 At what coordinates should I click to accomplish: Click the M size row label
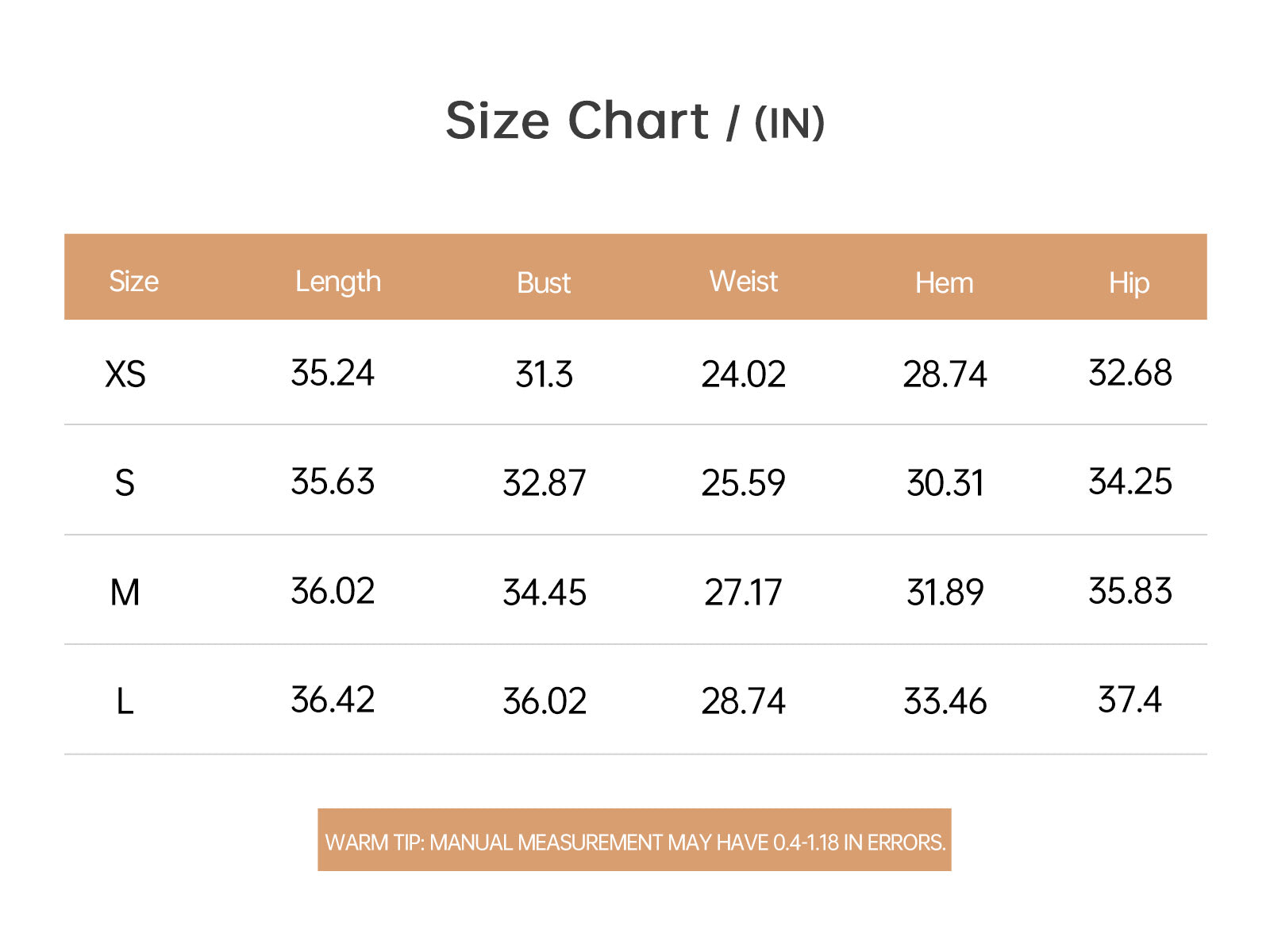125,593
